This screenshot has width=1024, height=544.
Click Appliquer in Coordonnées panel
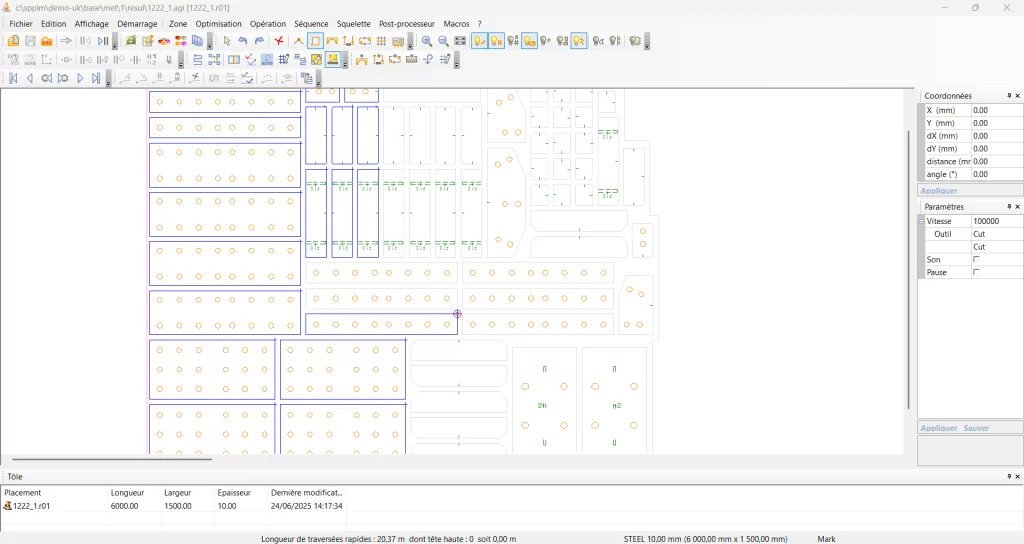[x=939, y=190]
